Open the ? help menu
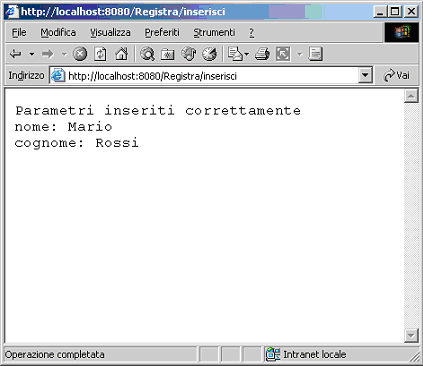This screenshot has width=423, height=366. coord(252,32)
